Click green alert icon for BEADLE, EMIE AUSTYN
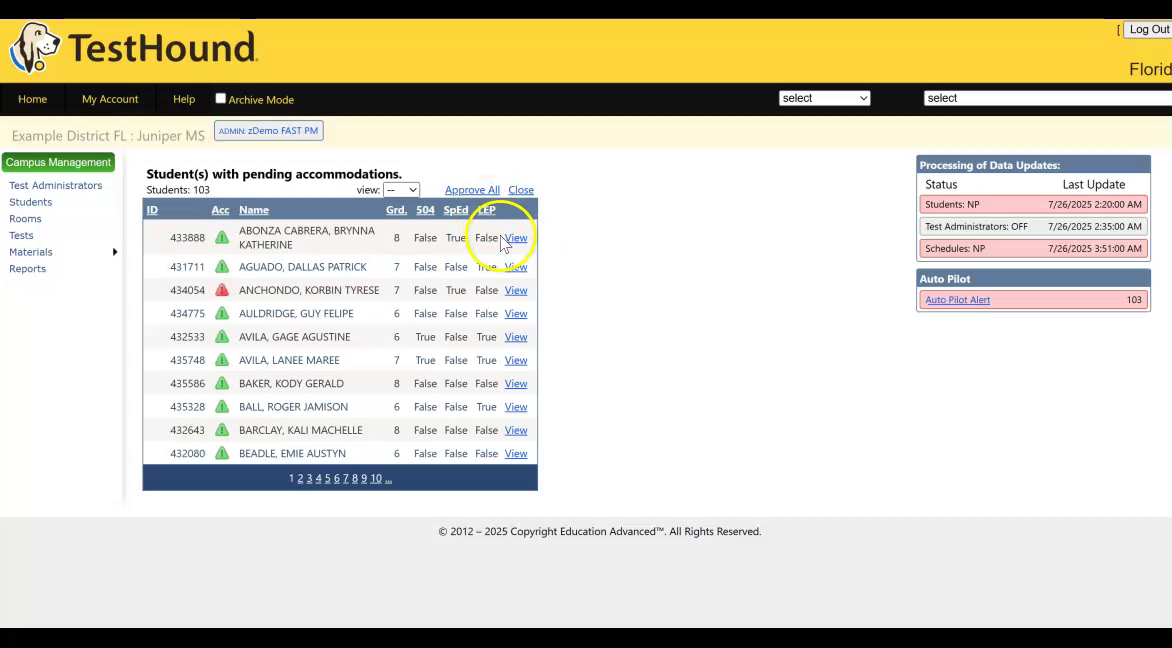Image resolution: width=1172 pixels, height=648 pixels. point(222,454)
